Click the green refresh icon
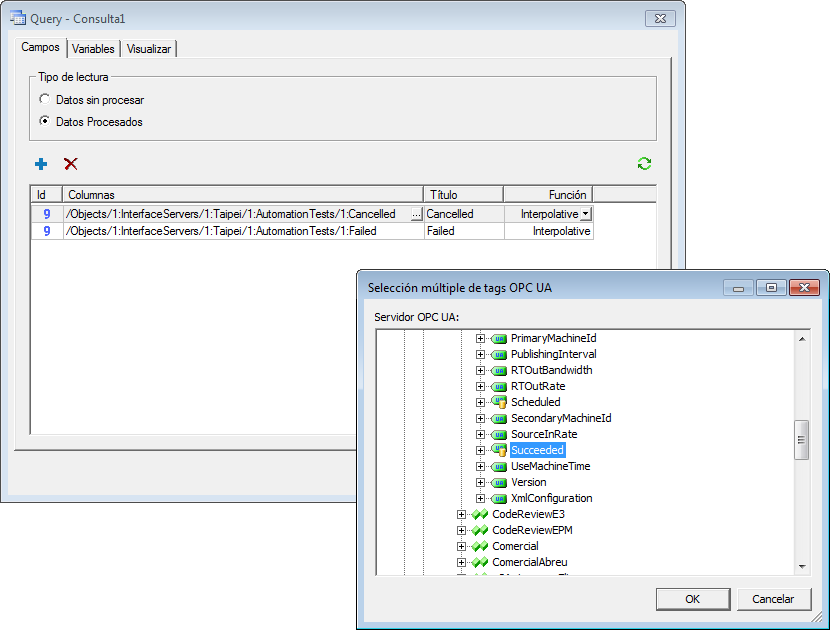 [644, 164]
